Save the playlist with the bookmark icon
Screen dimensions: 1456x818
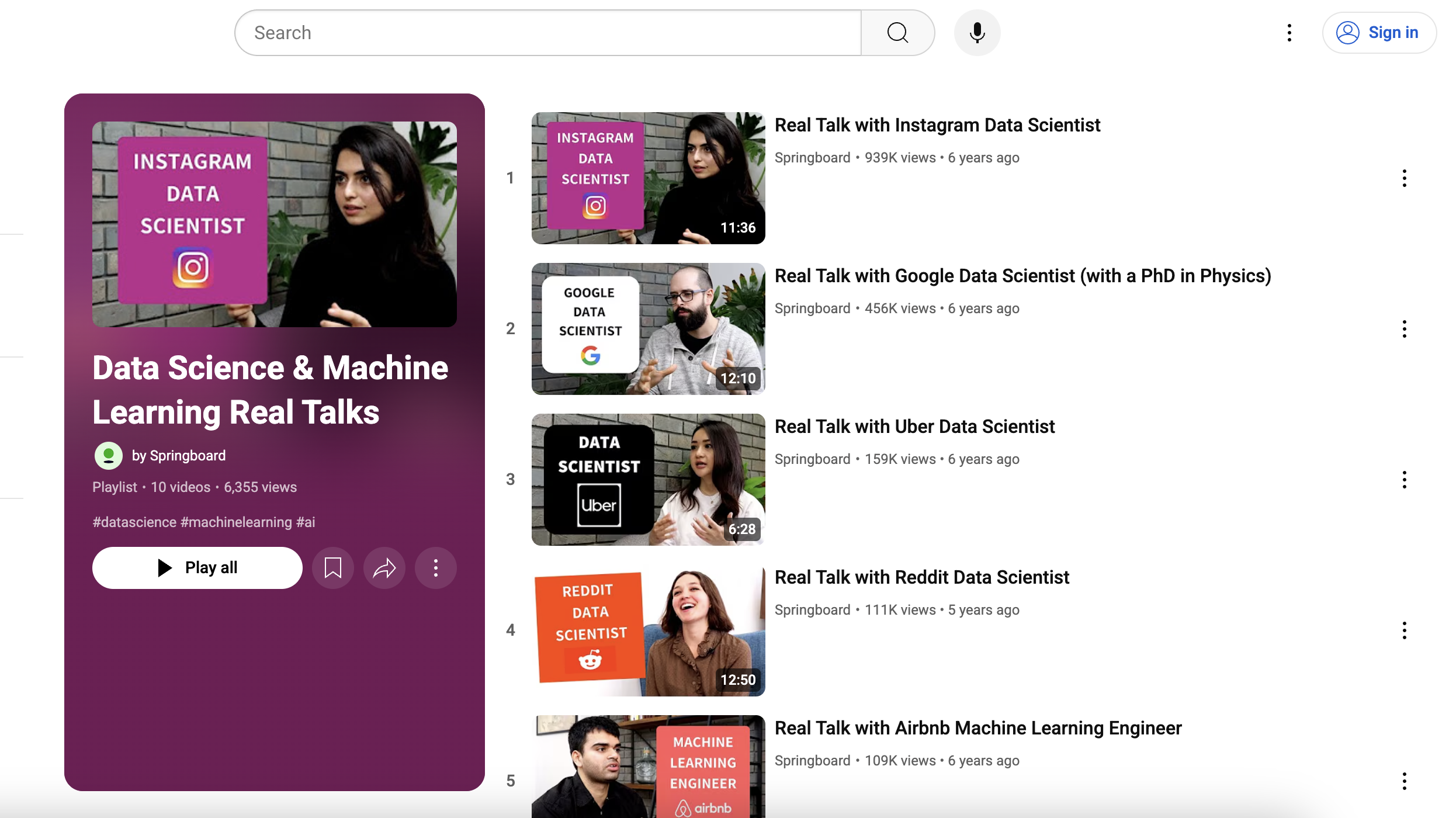[333, 568]
